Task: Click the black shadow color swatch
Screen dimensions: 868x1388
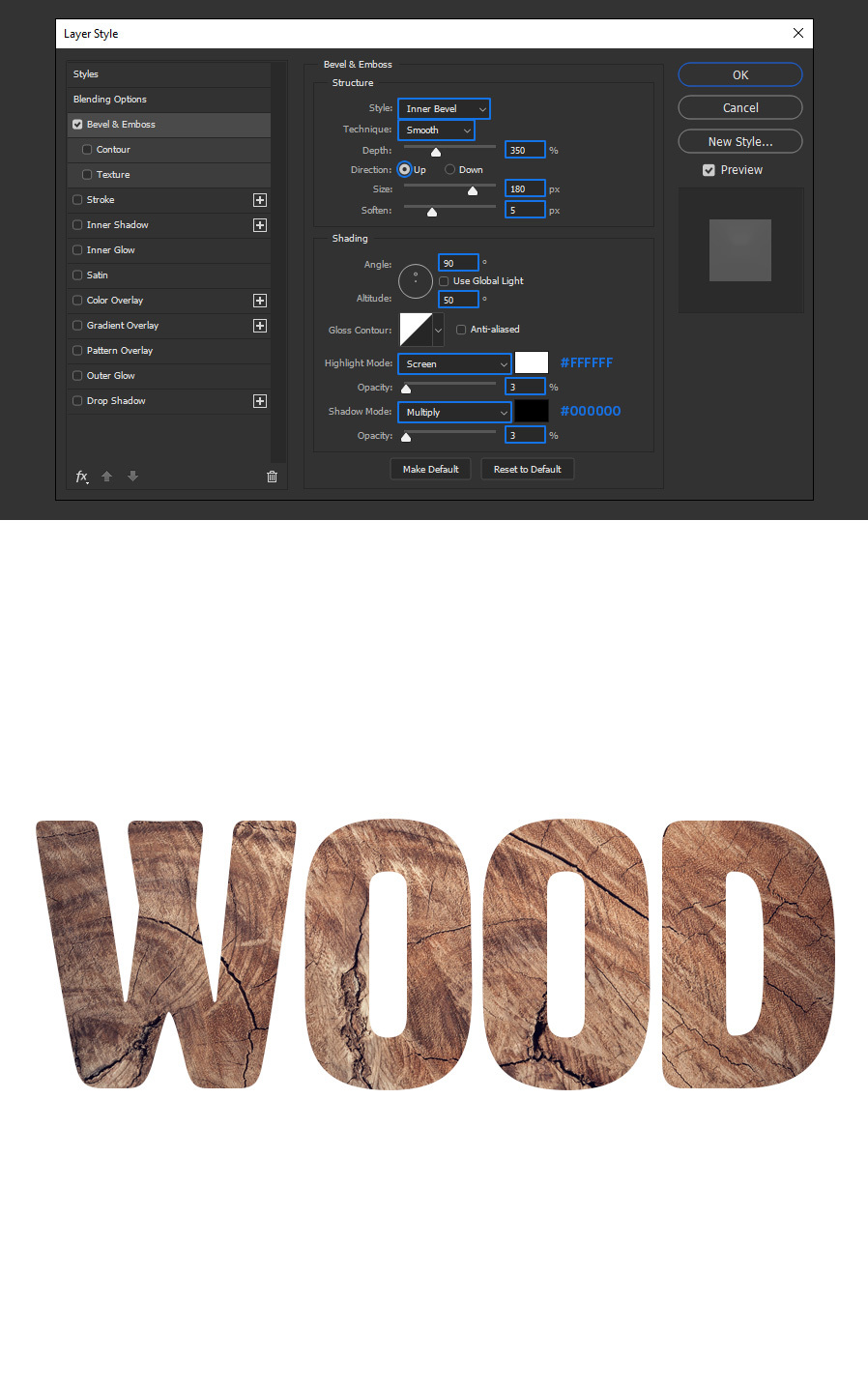Action: point(532,411)
